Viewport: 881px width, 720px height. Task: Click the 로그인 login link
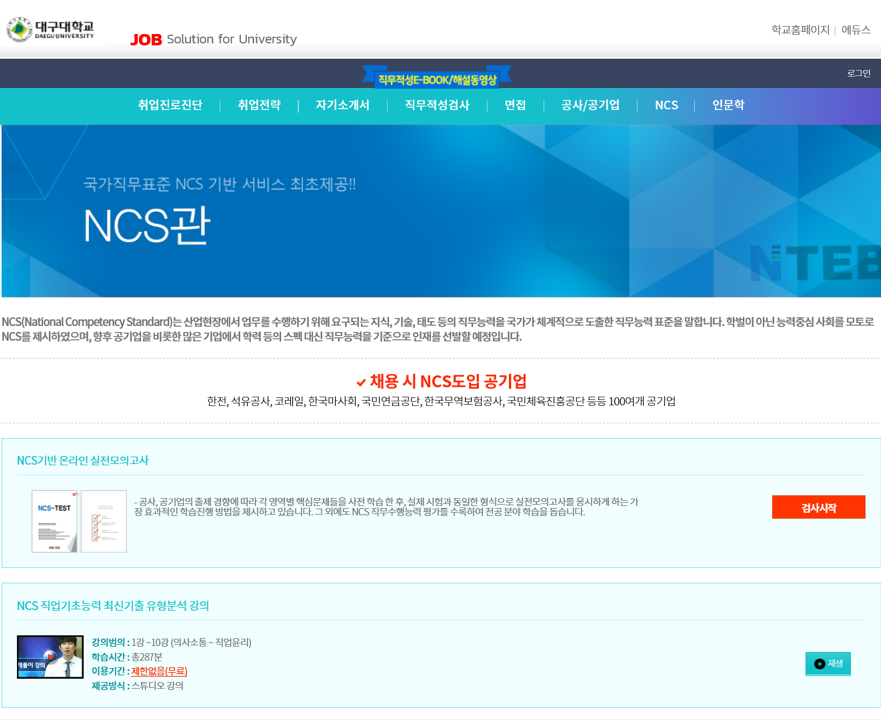coord(858,73)
